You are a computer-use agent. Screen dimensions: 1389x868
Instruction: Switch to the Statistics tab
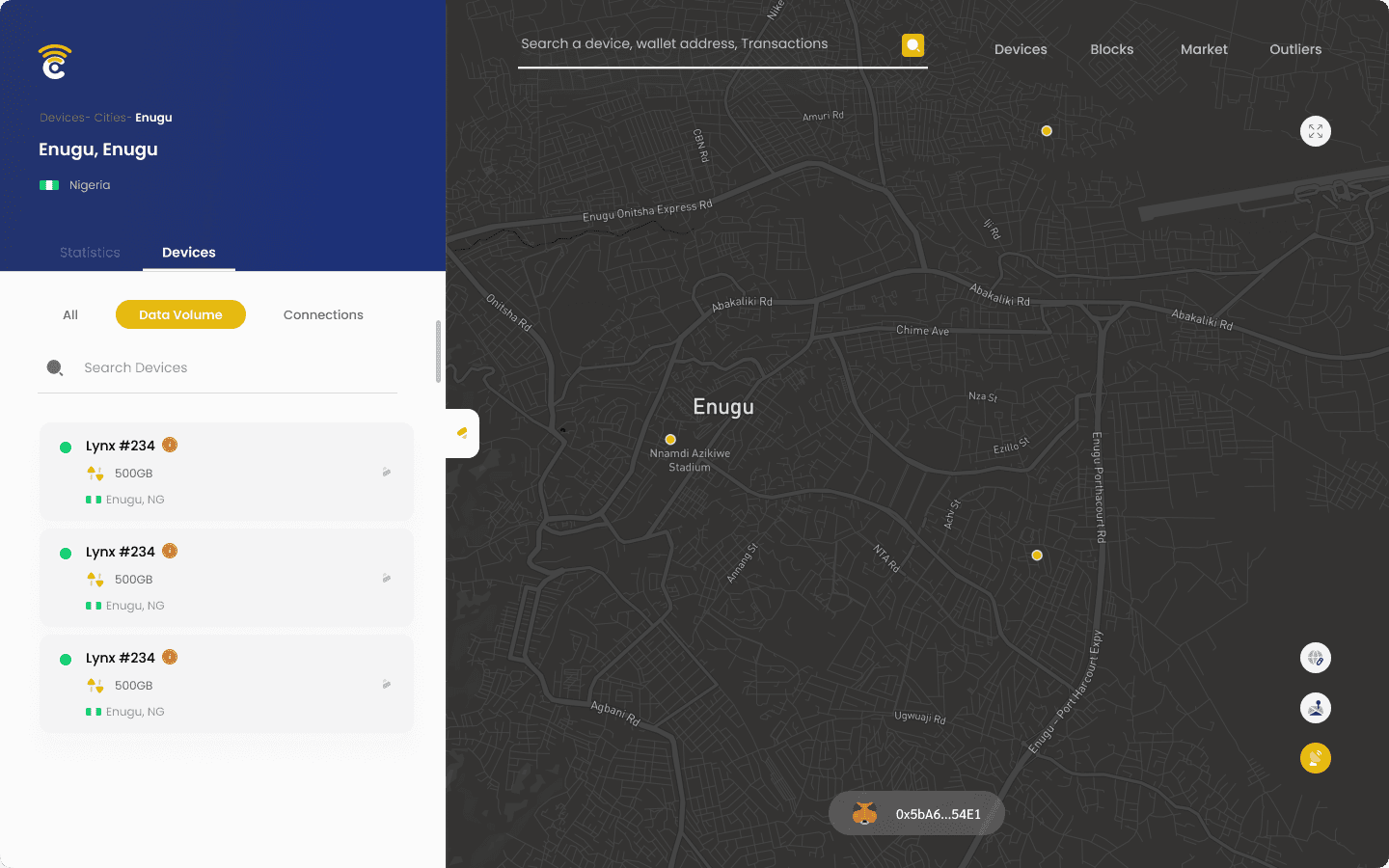pos(90,253)
